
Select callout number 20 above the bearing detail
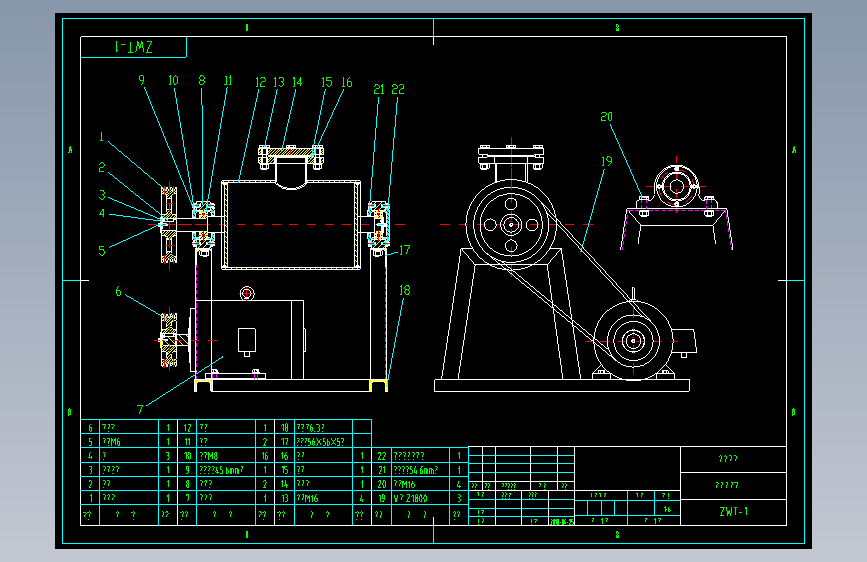click(607, 117)
